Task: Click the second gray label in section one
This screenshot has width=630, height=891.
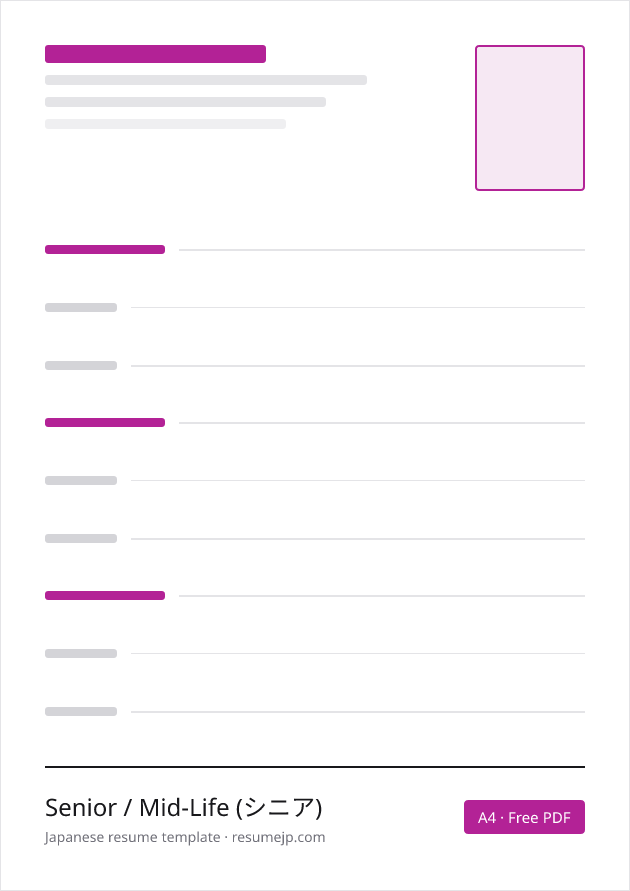Action: click(x=81, y=365)
